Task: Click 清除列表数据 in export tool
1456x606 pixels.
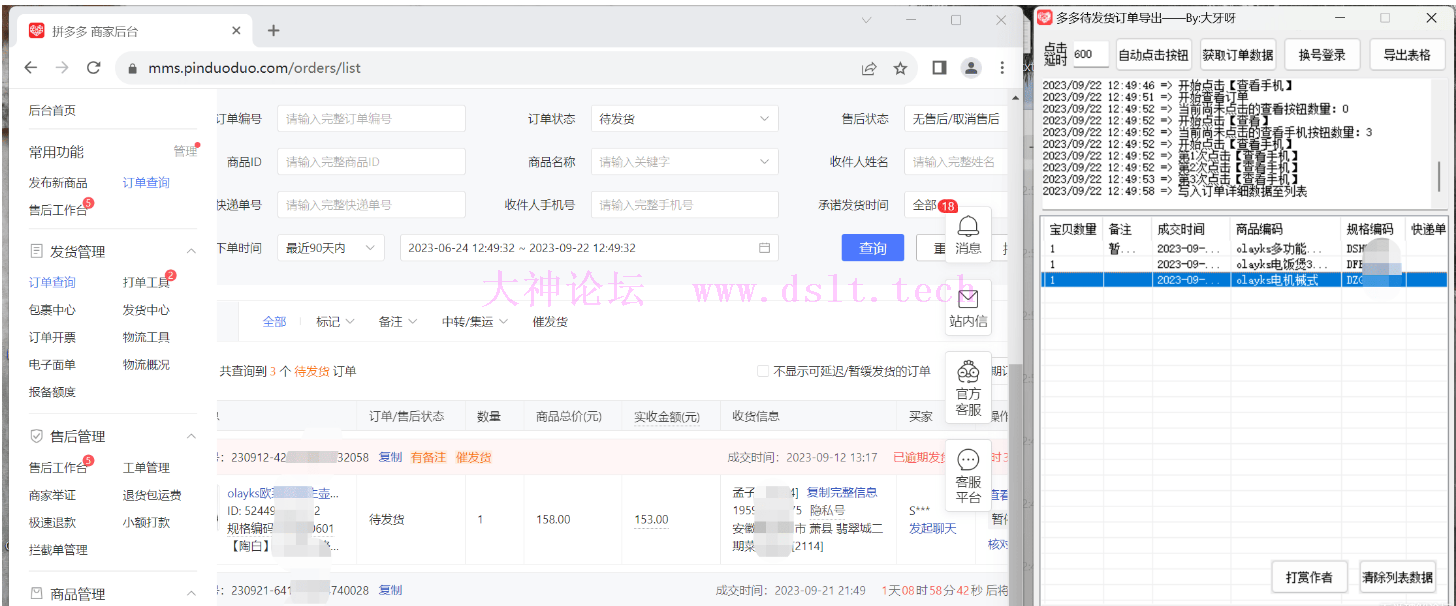Action: [1398, 577]
